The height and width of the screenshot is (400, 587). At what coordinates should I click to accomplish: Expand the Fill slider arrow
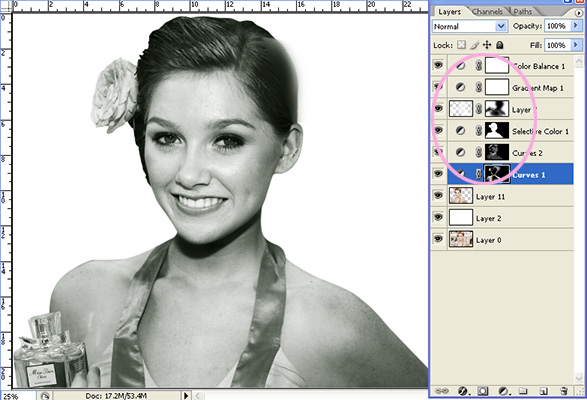[x=576, y=45]
